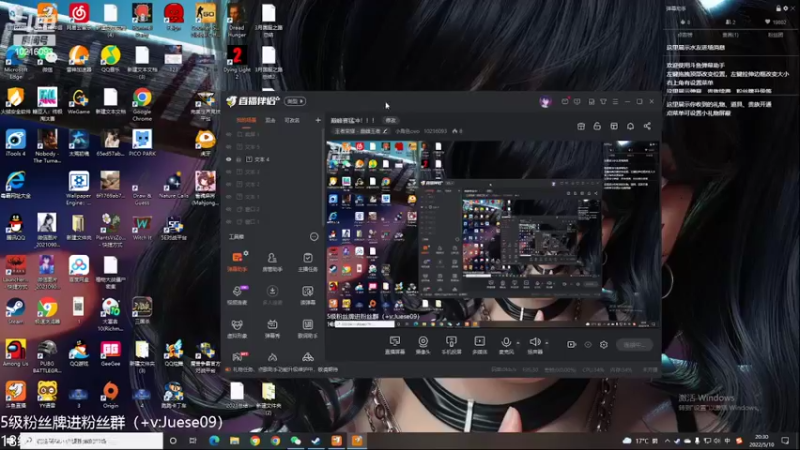Add a new scene with plus icon
This screenshot has width=800, height=450.
coord(318,120)
